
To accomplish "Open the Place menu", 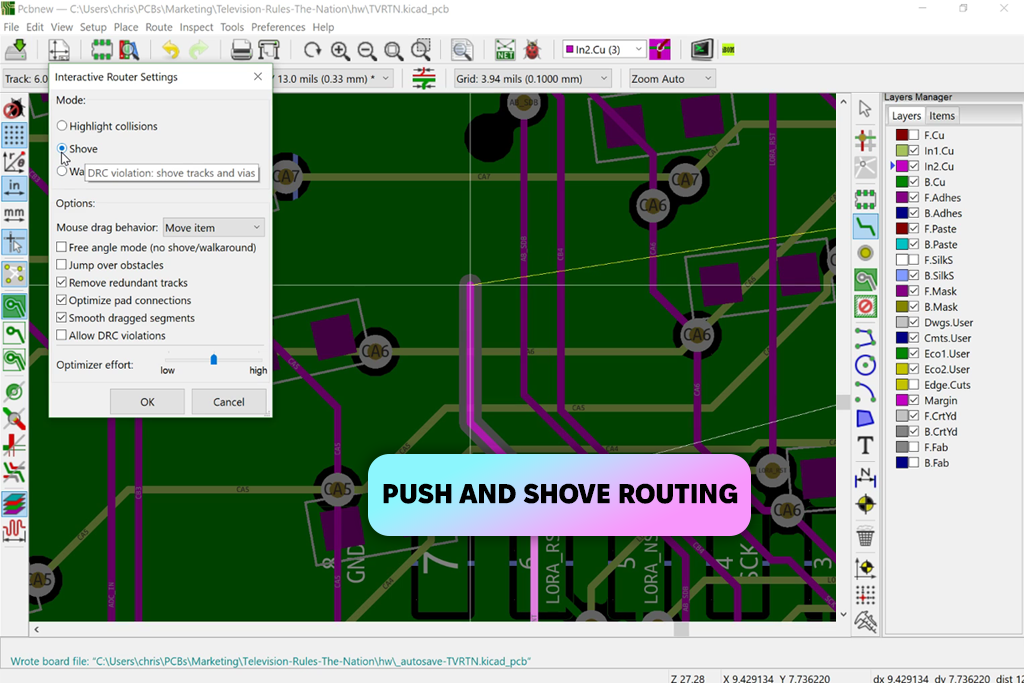I will (125, 27).
